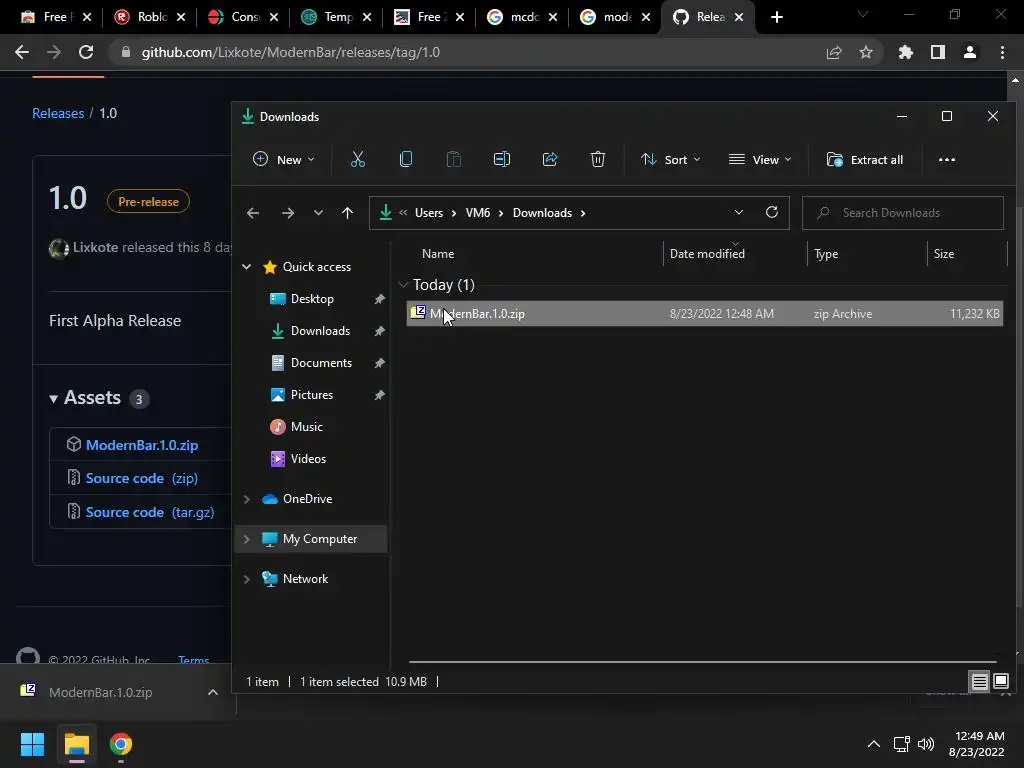The height and width of the screenshot is (768, 1024).
Task: Click the Paste icon in Explorer toolbar
Action: 454,159
